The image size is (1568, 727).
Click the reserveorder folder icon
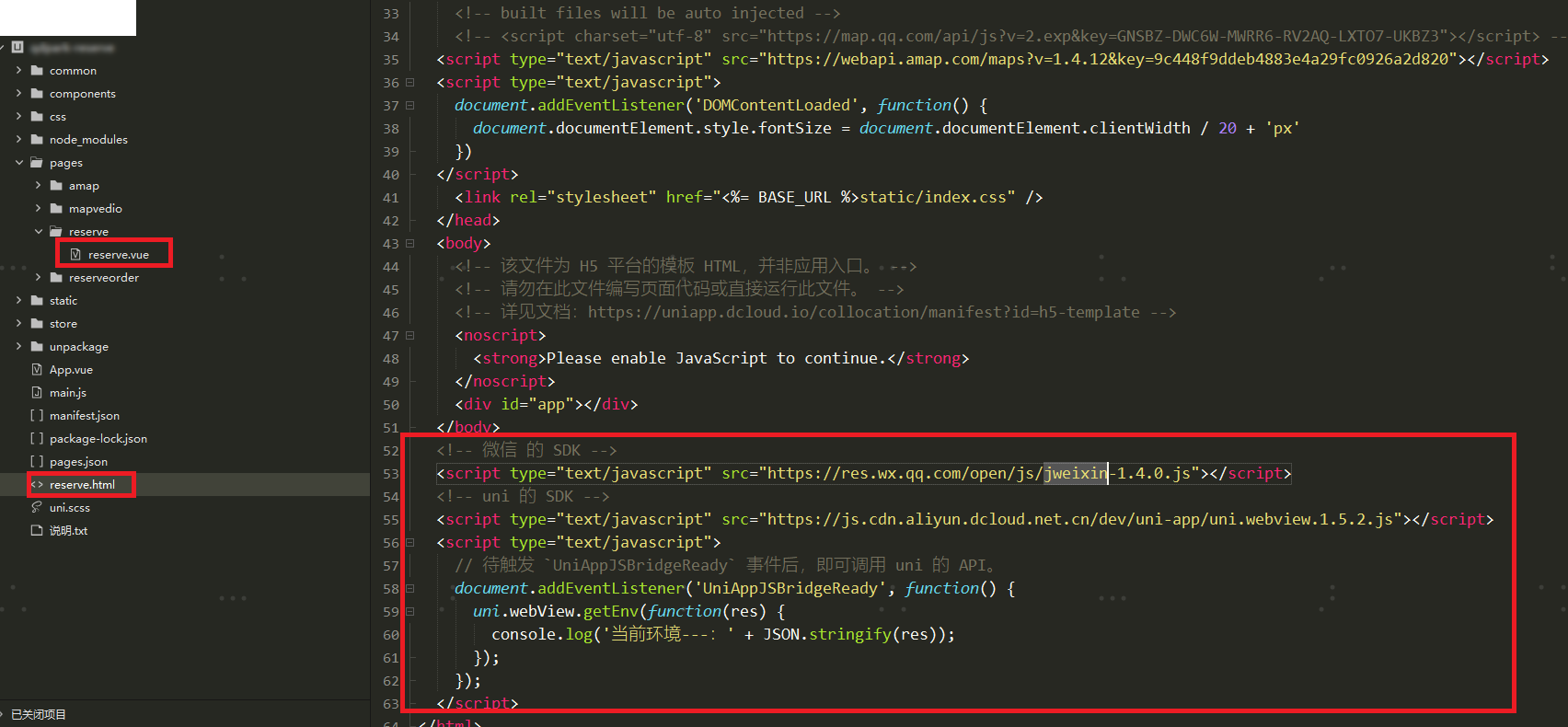(56, 277)
